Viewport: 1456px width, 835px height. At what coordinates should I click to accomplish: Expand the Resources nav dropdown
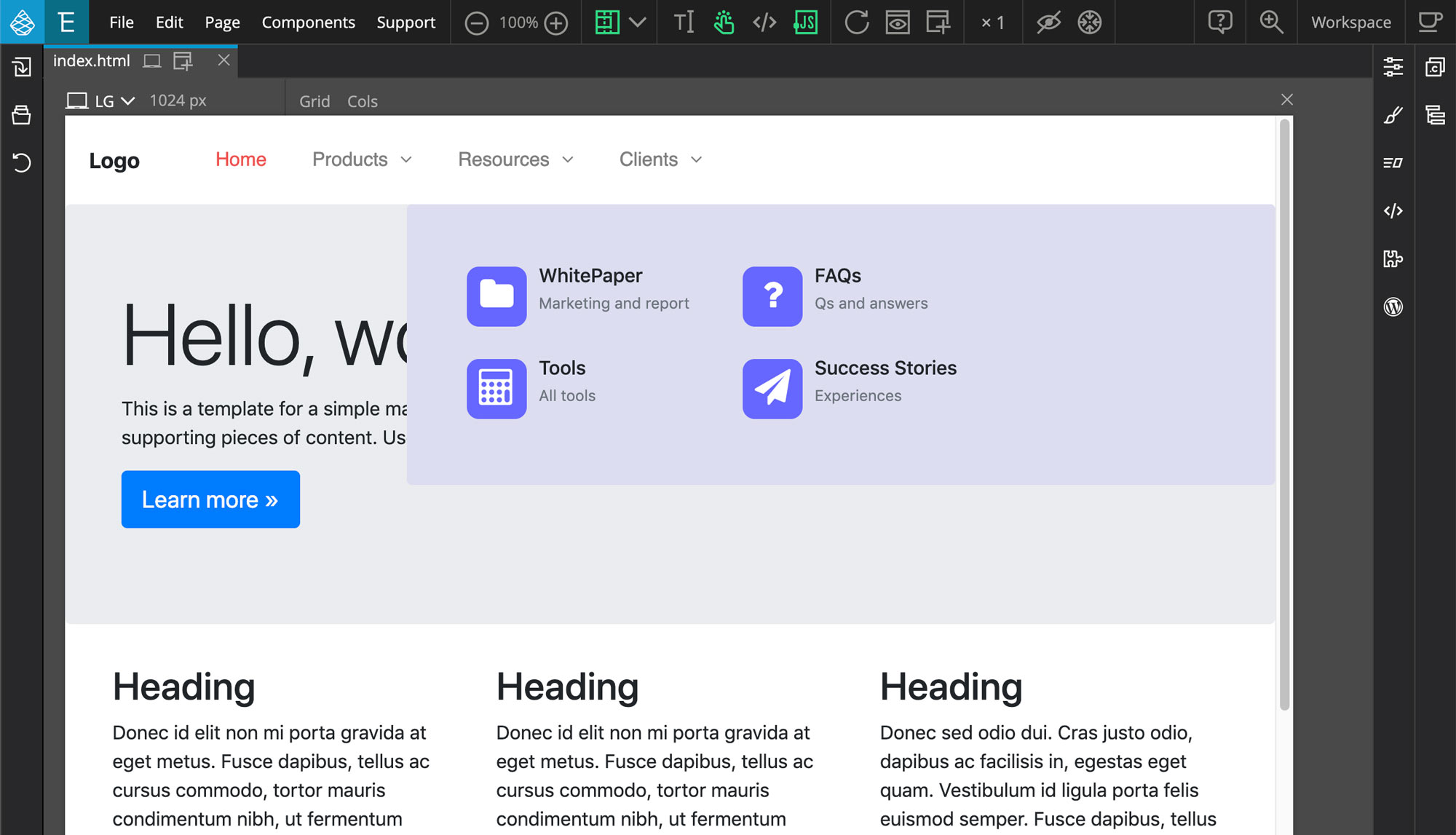coord(515,159)
